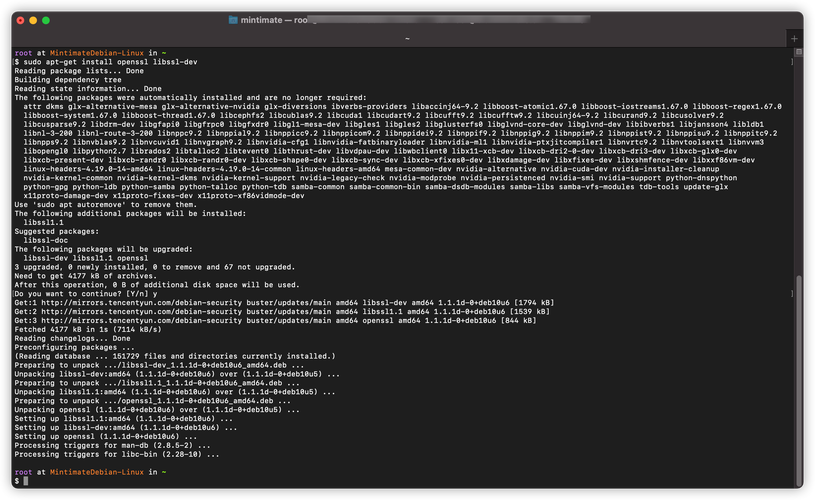The image size is (815, 500).
Task: Click the line 'Reading state information... Done'
Action: 88,88
